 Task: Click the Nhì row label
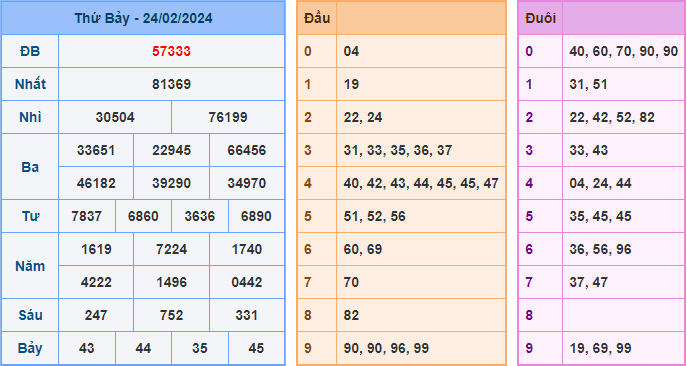pos(30,117)
